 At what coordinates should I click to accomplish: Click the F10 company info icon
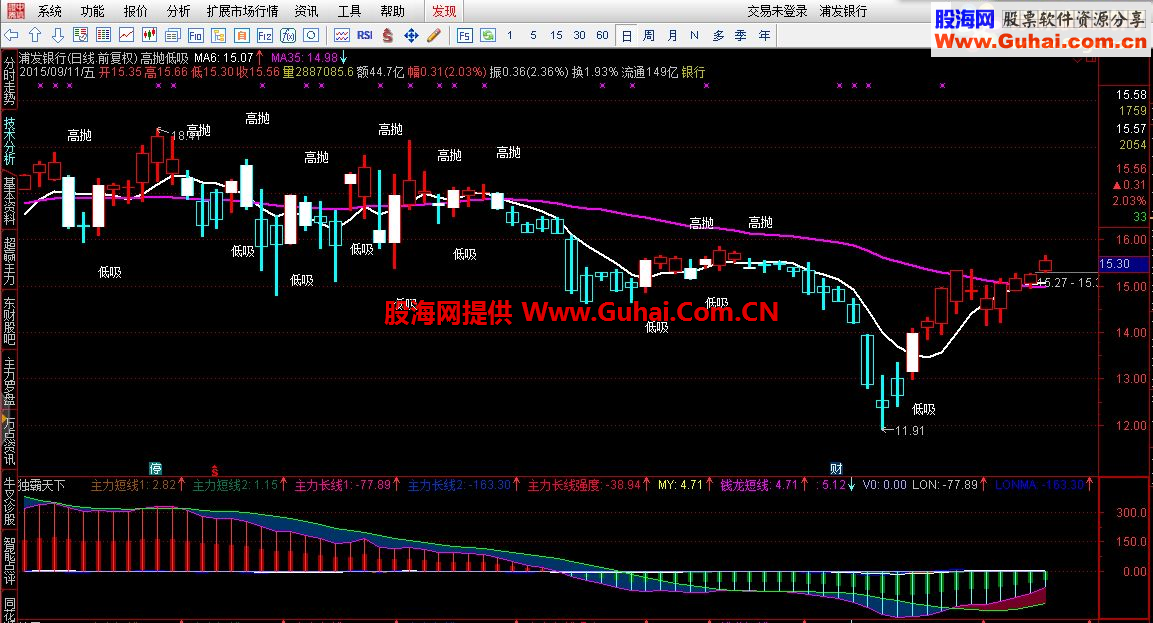196,35
